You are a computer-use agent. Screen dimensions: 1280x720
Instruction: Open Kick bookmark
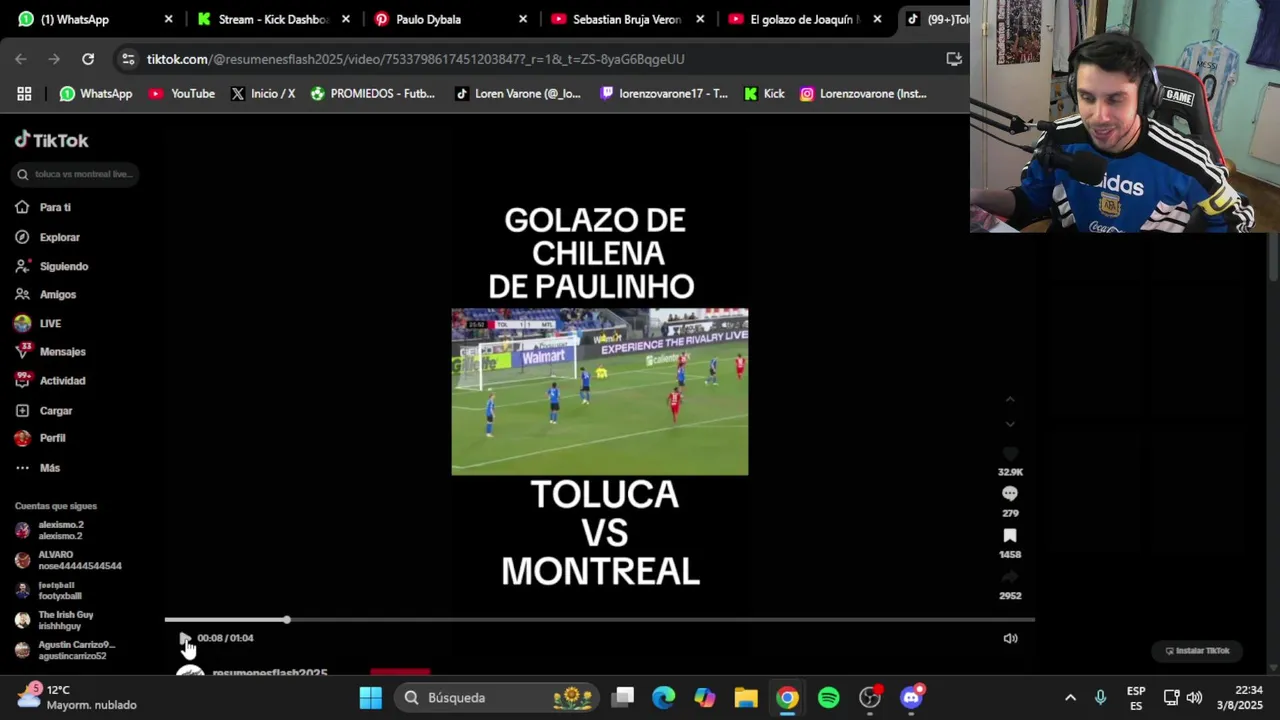764,94
